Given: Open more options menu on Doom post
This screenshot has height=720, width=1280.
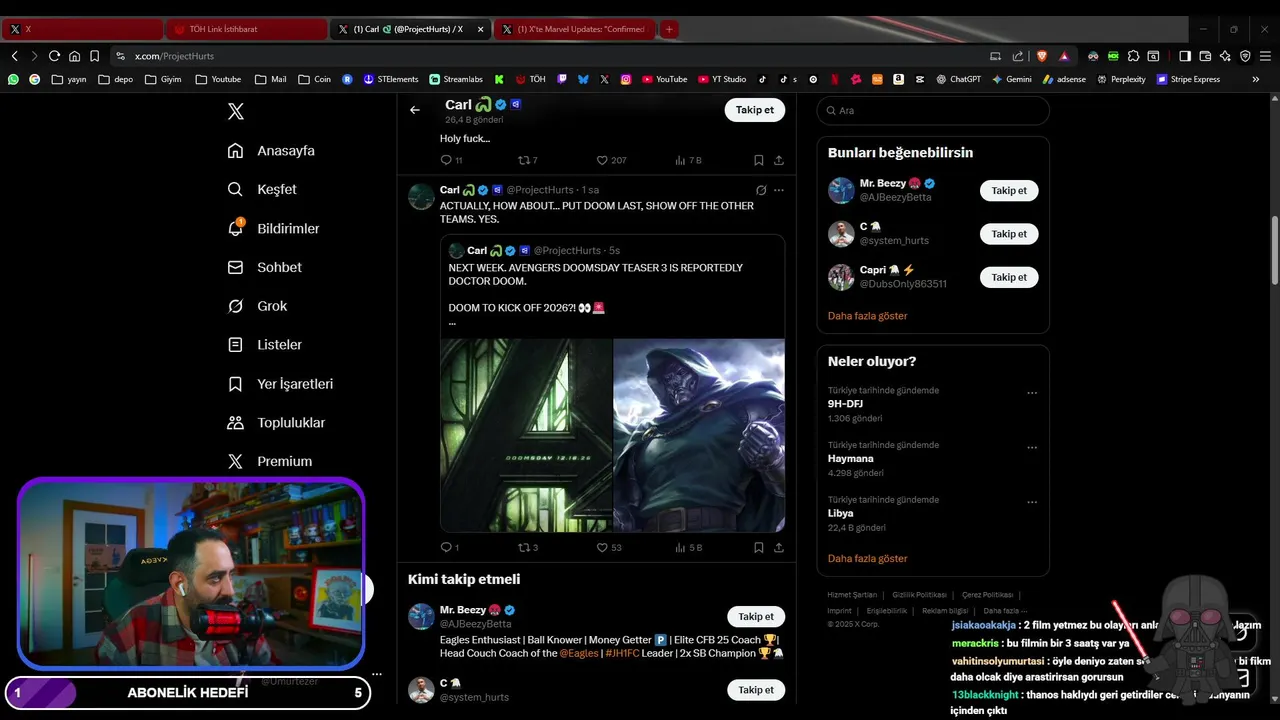Looking at the screenshot, I should [779, 190].
